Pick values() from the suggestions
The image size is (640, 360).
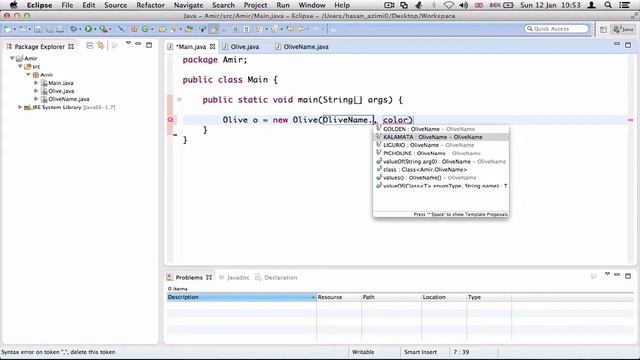pos(441,178)
